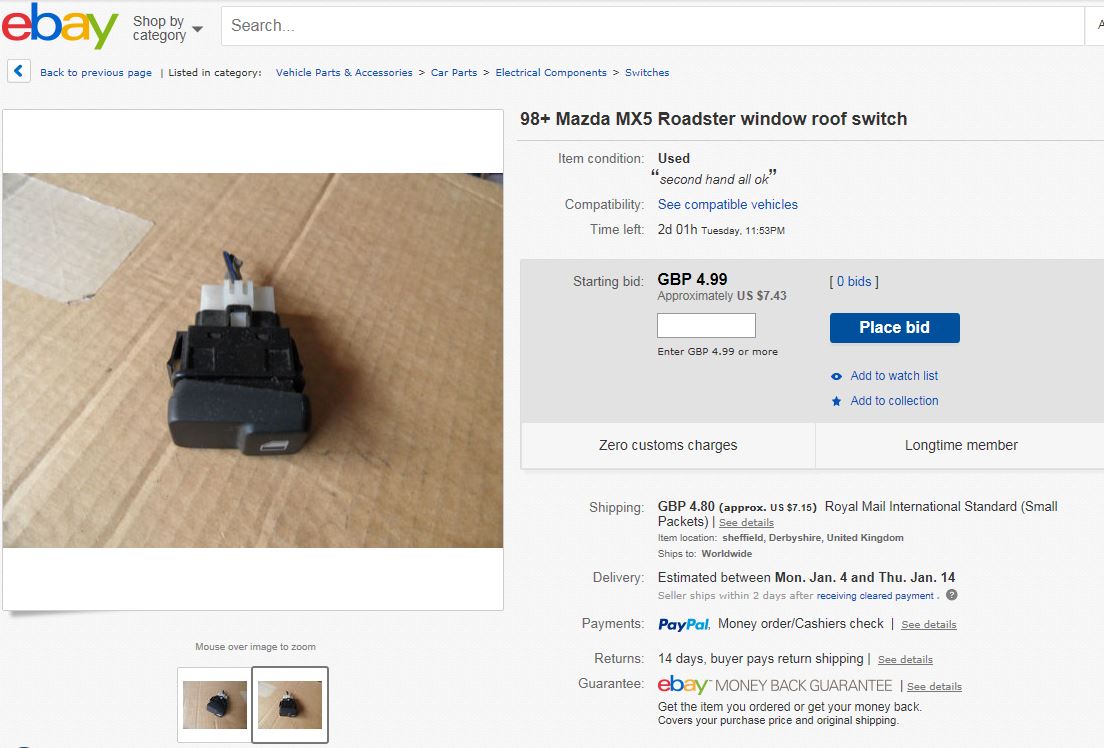Open See compatible vehicles link

click(x=727, y=204)
